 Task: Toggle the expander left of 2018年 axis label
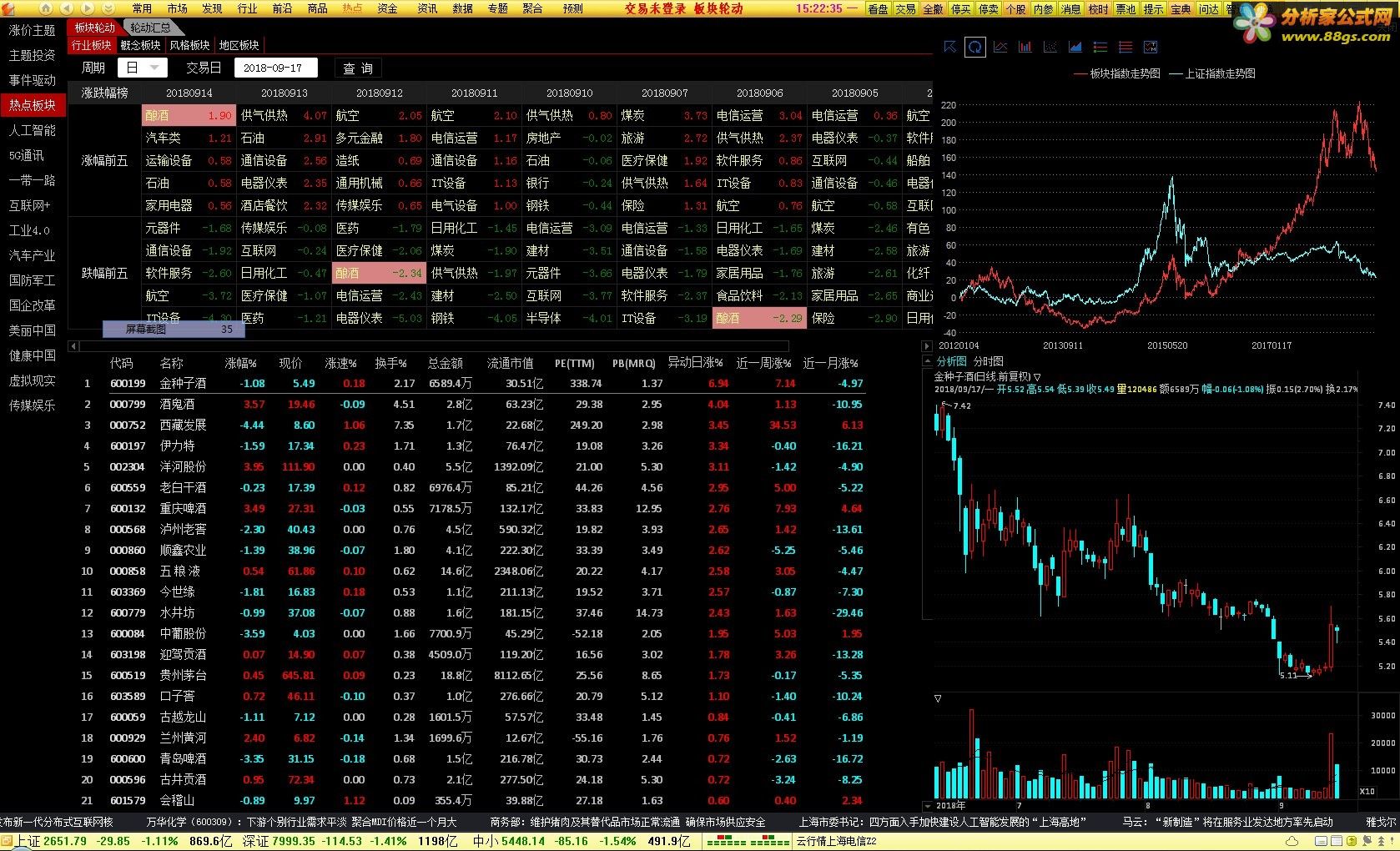(928, 806)
